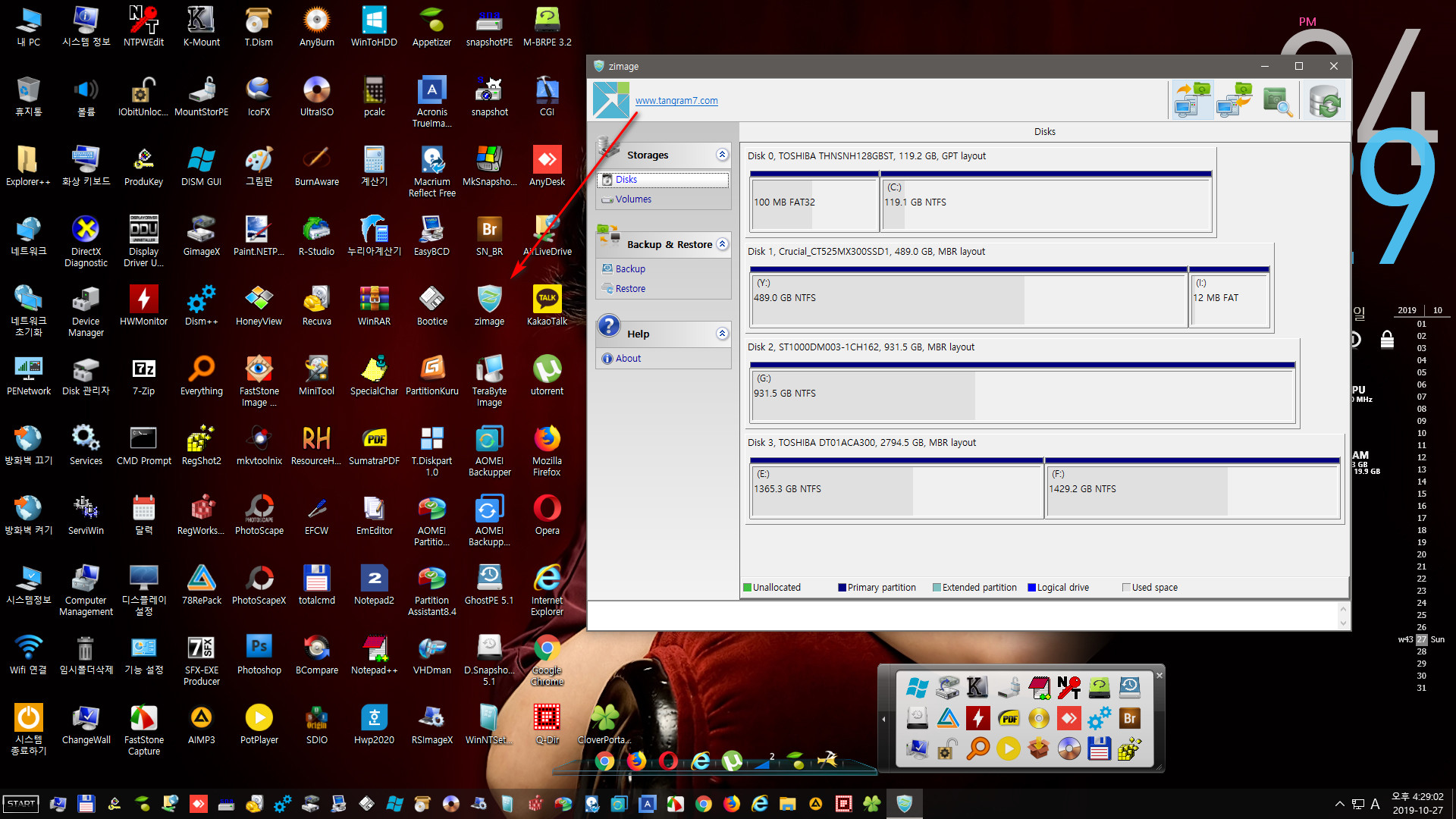Click the SumatraPDF desktop icon
The height and width of the screenshot is (819, 1456).
(374, 444)
